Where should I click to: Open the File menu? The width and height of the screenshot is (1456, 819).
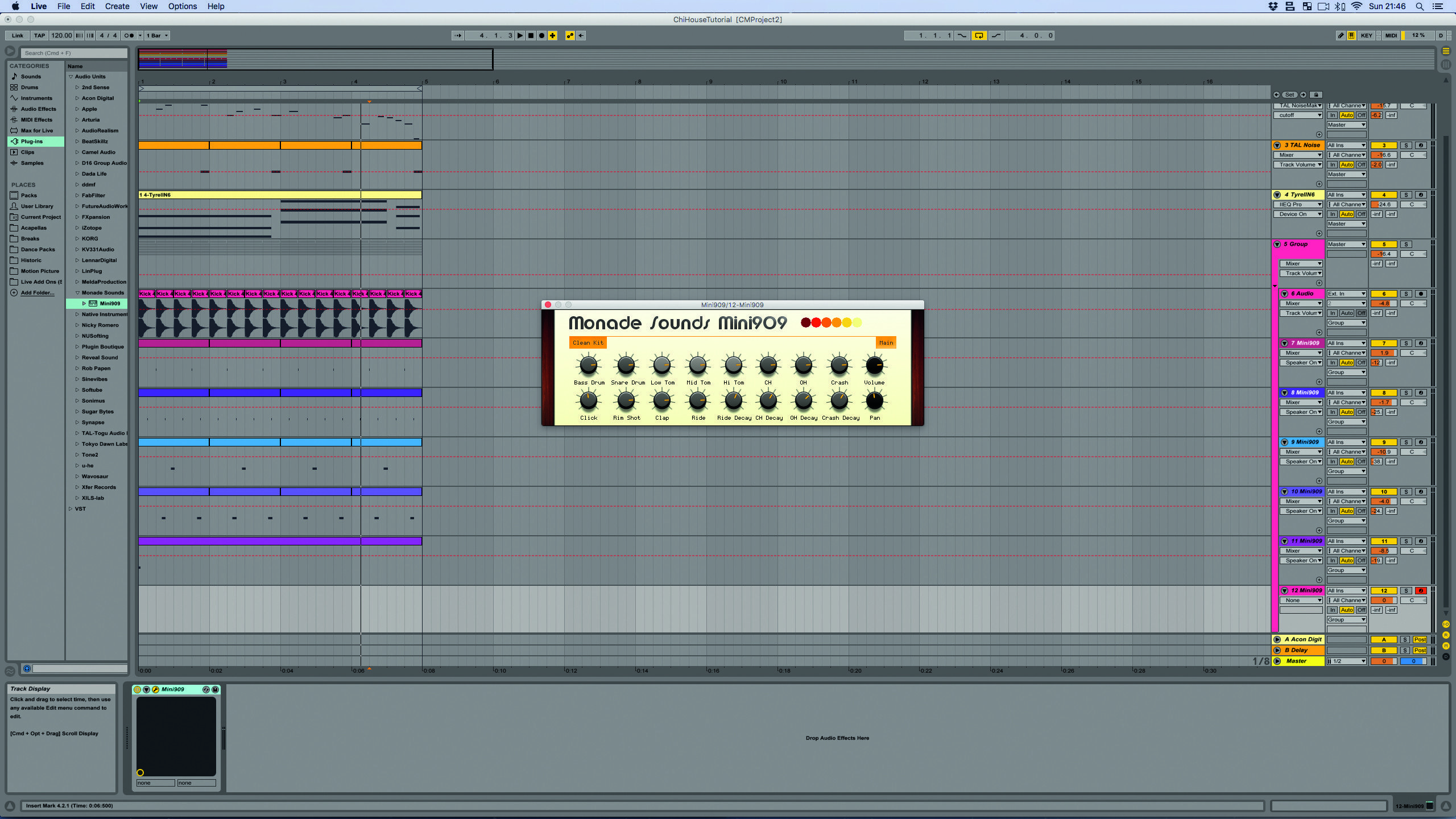(x=64, y=6)
